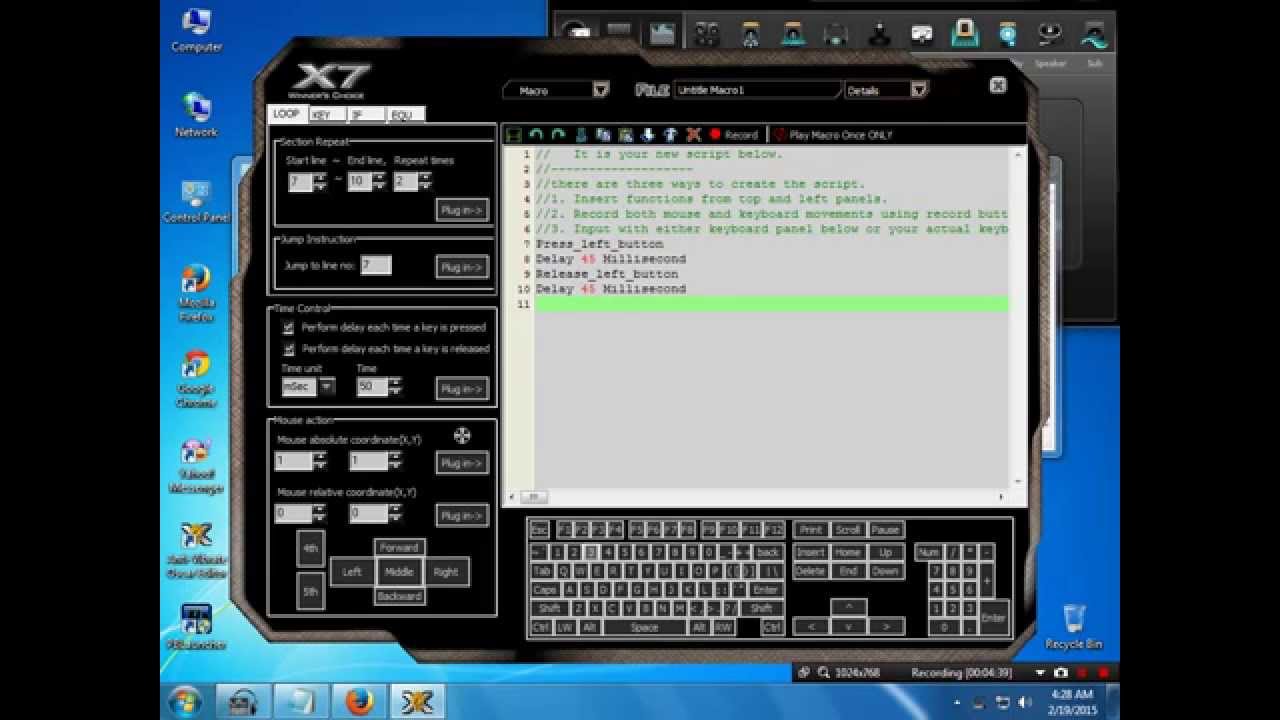Click the Space key on virtual keyboard
1280x720 pixels.
click(x=645, y=627)
